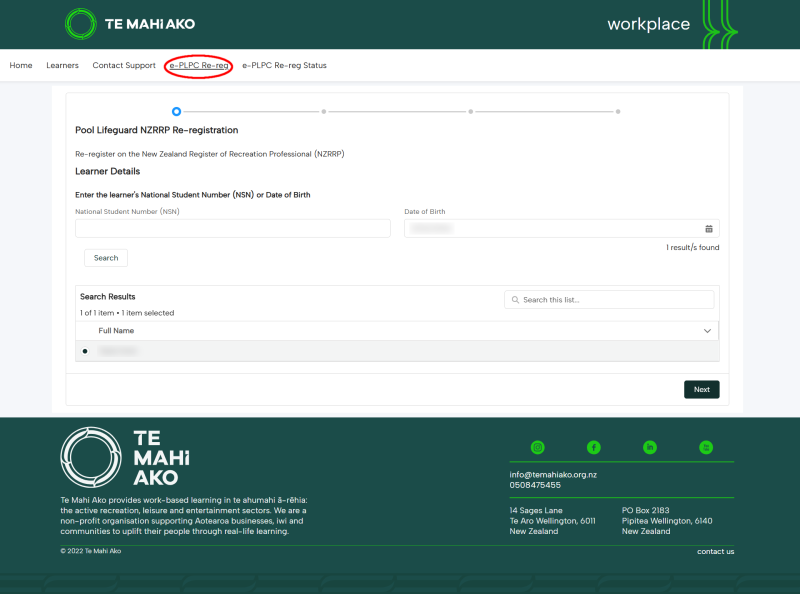The width and height of the screenshot is (800, 594).
Task: Go to the Learners menu item
Action: [62, 65]
